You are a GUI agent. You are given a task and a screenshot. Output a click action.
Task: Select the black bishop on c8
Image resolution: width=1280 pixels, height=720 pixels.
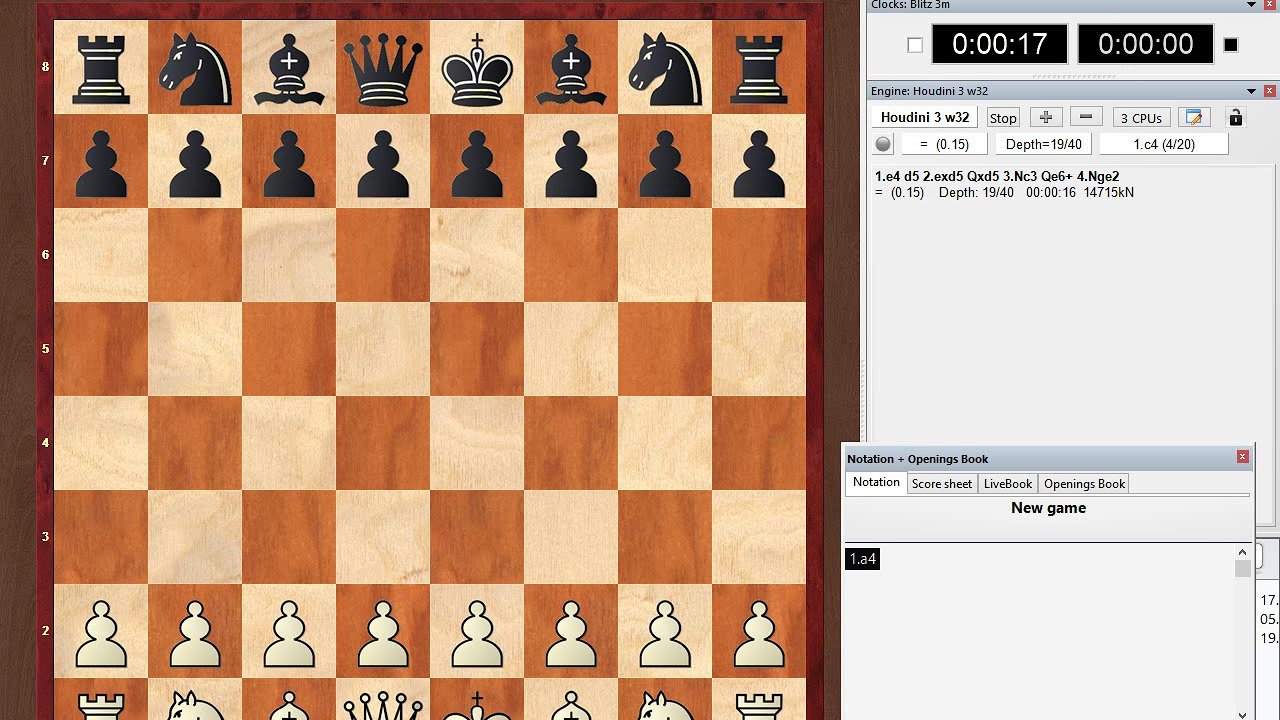coord(289,68)
